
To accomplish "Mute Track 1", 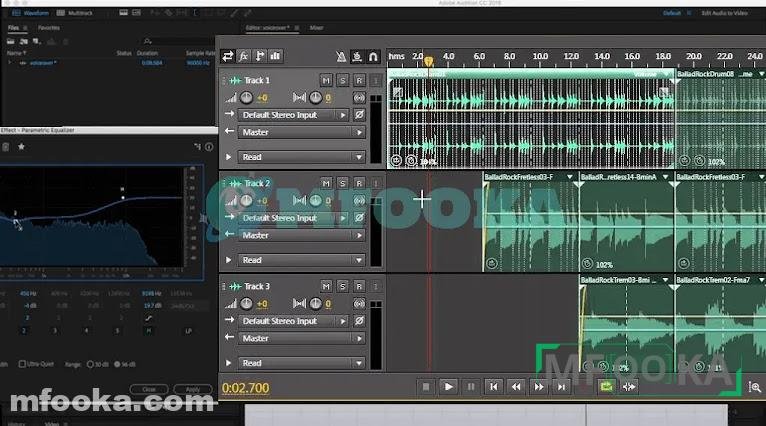I will click(x=326, y=80).
